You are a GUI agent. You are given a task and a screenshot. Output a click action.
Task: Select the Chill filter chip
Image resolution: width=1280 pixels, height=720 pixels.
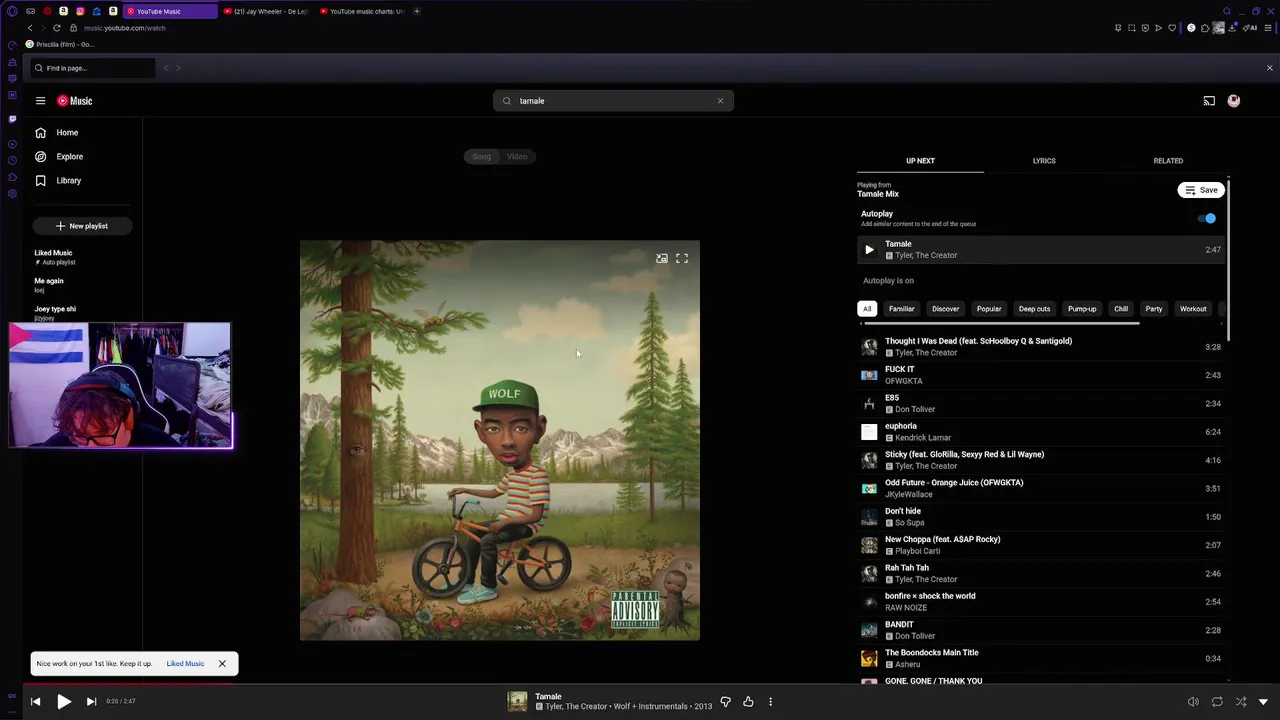pos(1121,309)
